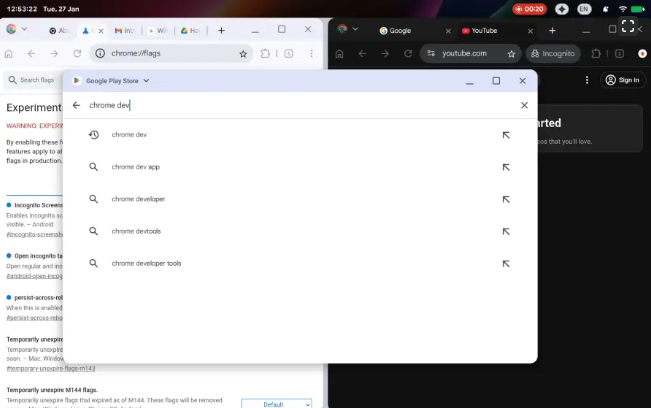Reload the chrome://flags page
651x408 pixels.
click(77, 54)
